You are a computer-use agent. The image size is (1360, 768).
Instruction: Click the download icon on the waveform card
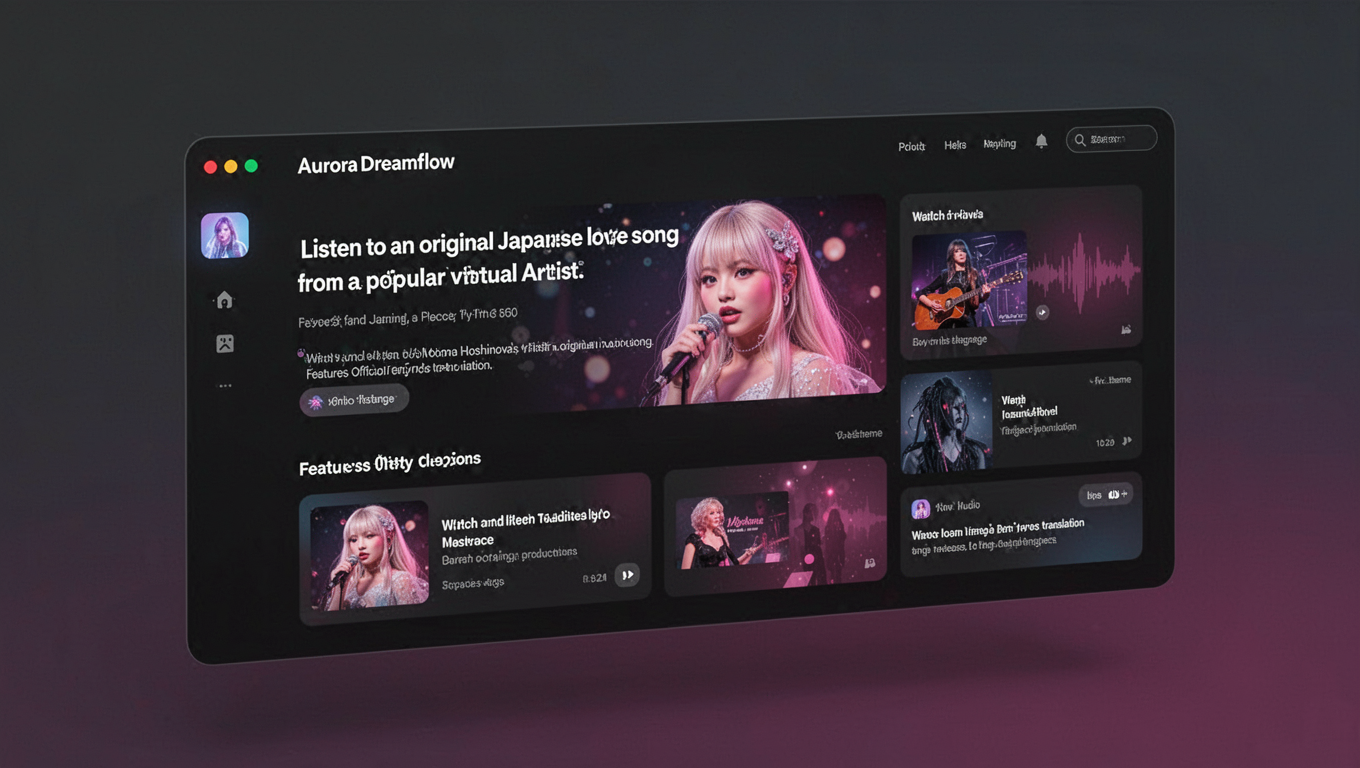tap(1127, 328)
